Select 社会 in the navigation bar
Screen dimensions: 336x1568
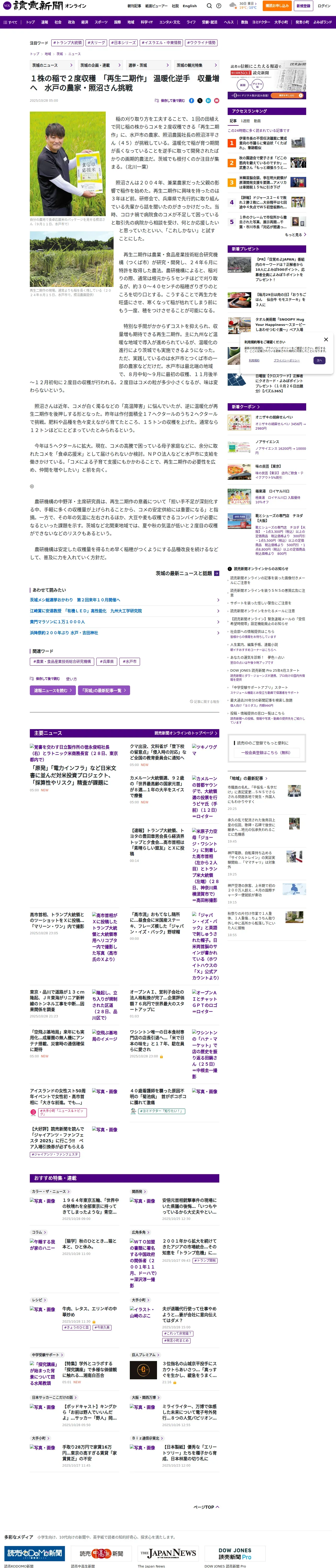pyautogui.click(x=58, y=22)
